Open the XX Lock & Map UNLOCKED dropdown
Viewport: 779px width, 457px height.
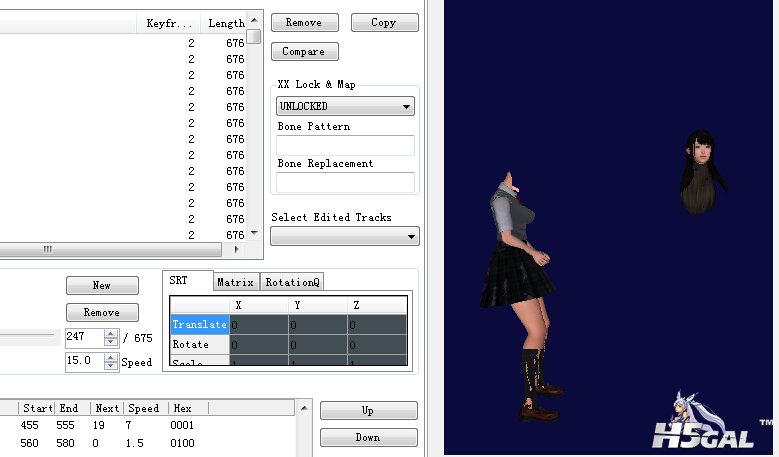345,106
